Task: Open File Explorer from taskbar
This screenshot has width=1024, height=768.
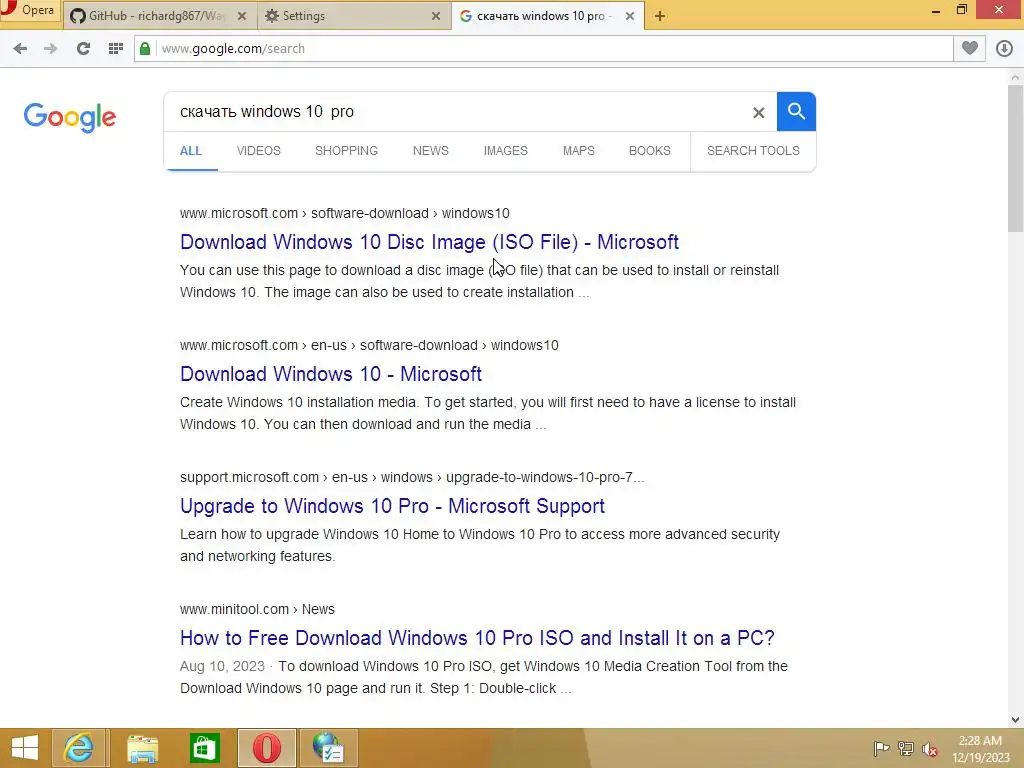Action: click(x=142, y=748)
